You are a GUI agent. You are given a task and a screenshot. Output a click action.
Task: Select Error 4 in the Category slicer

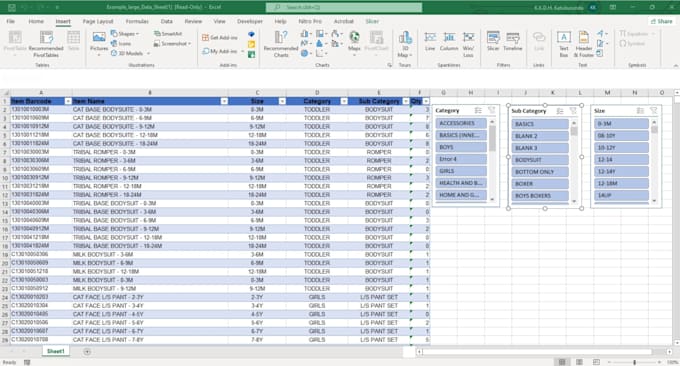point(461,159)
